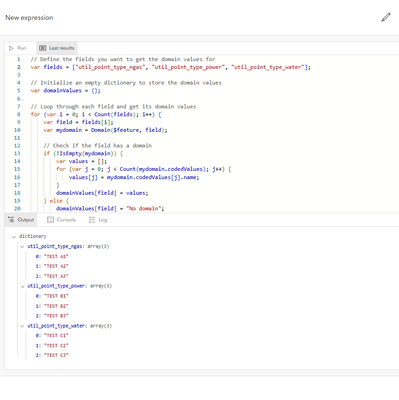Collapse the util_point_type_ngas array
Screen dimensions: 399x400
[22, 247]
